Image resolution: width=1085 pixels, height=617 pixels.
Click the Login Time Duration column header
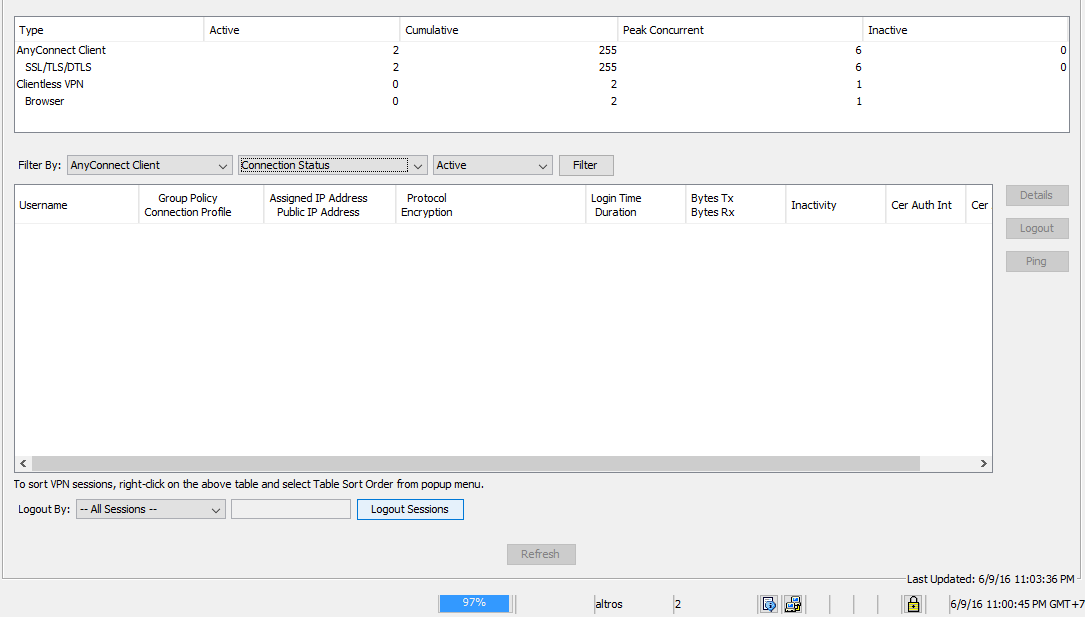pos(635,205)
